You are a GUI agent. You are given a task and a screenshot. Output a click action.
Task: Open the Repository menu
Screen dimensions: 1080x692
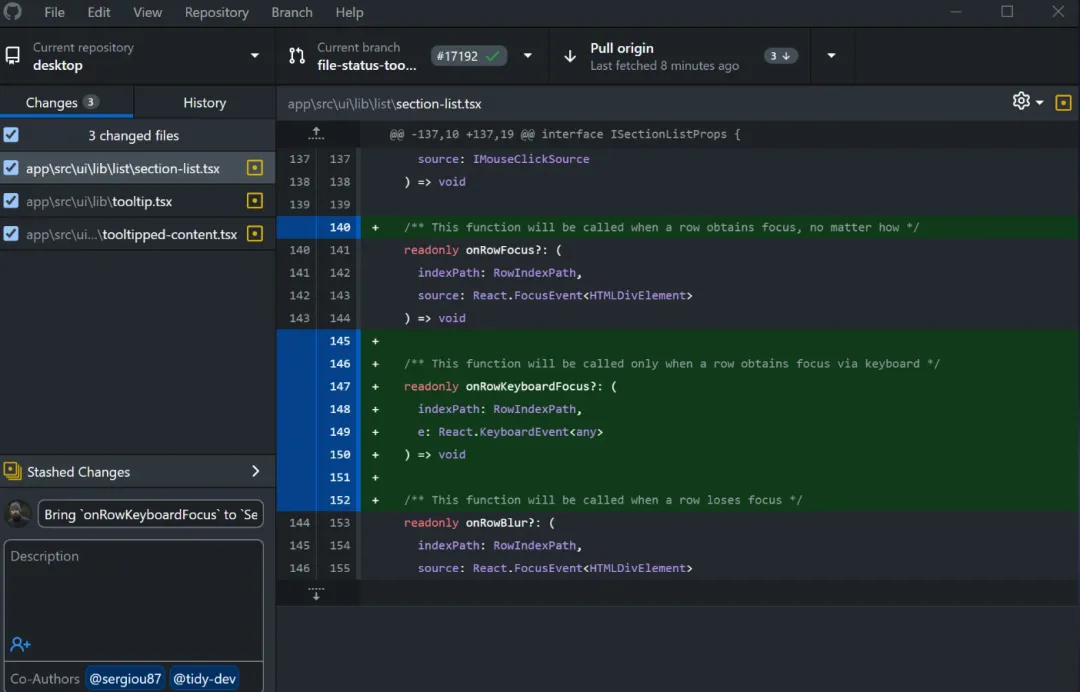click(x=216, y=12)
